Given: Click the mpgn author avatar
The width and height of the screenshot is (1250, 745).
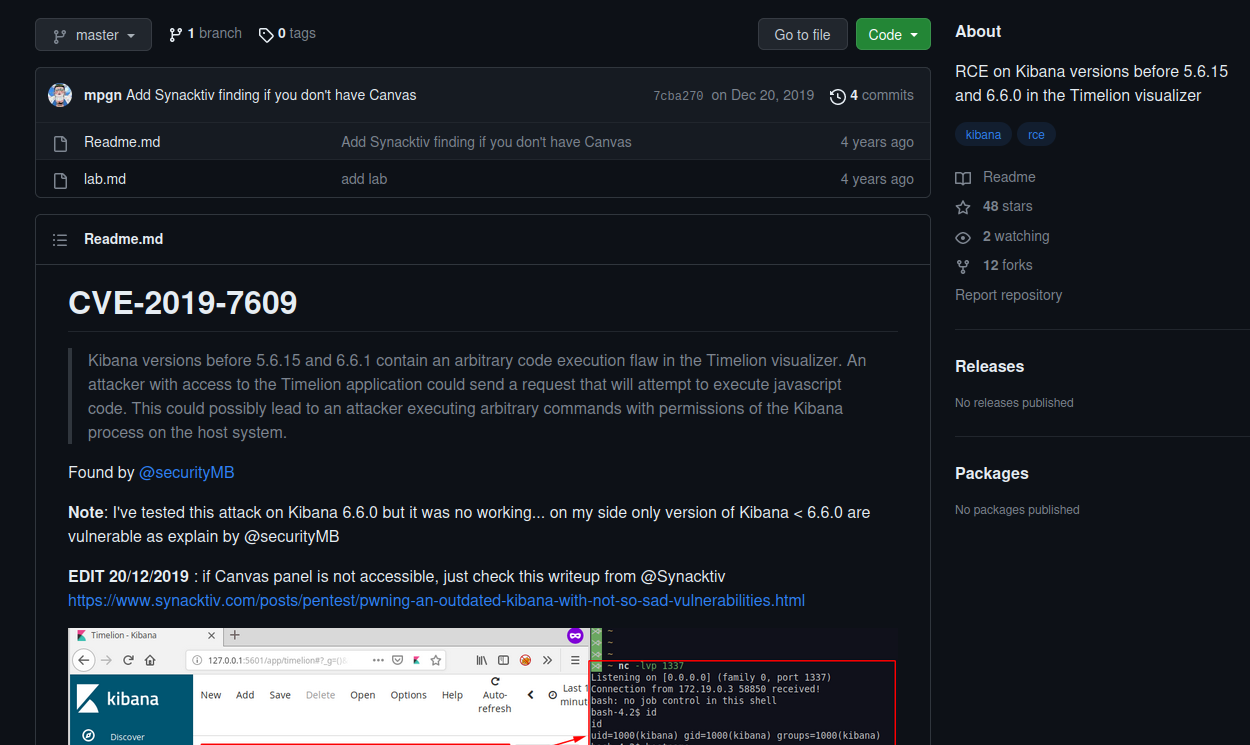Looking at the screenshot, I should pos(60,95).
